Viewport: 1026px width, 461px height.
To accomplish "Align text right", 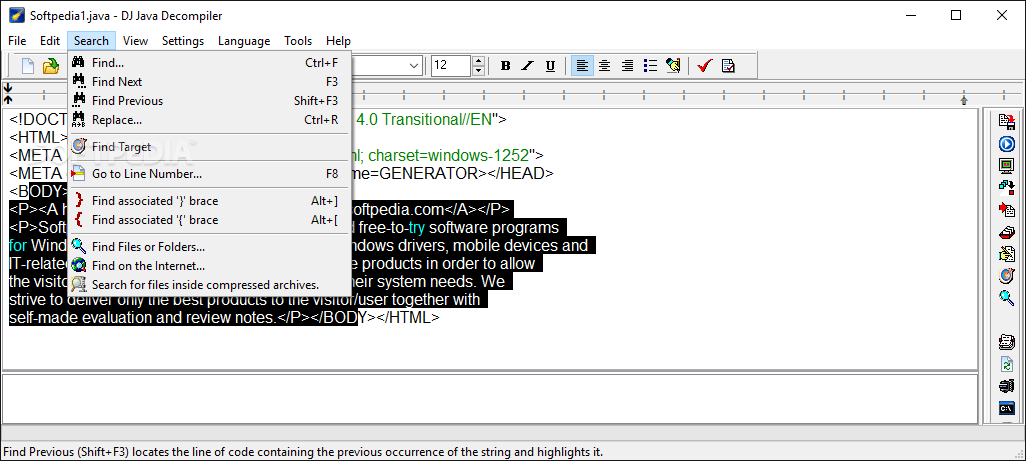I will coord(628,65).
